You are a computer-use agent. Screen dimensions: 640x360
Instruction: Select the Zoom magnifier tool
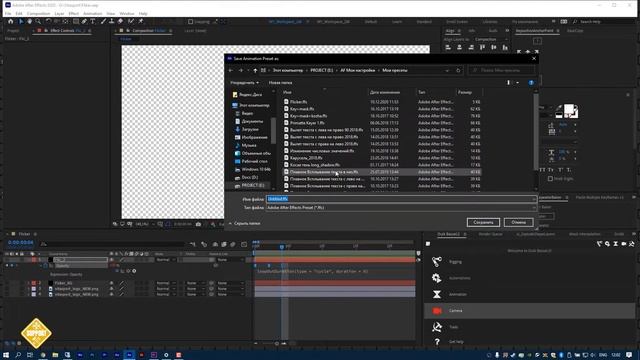(x=38, y=21)
